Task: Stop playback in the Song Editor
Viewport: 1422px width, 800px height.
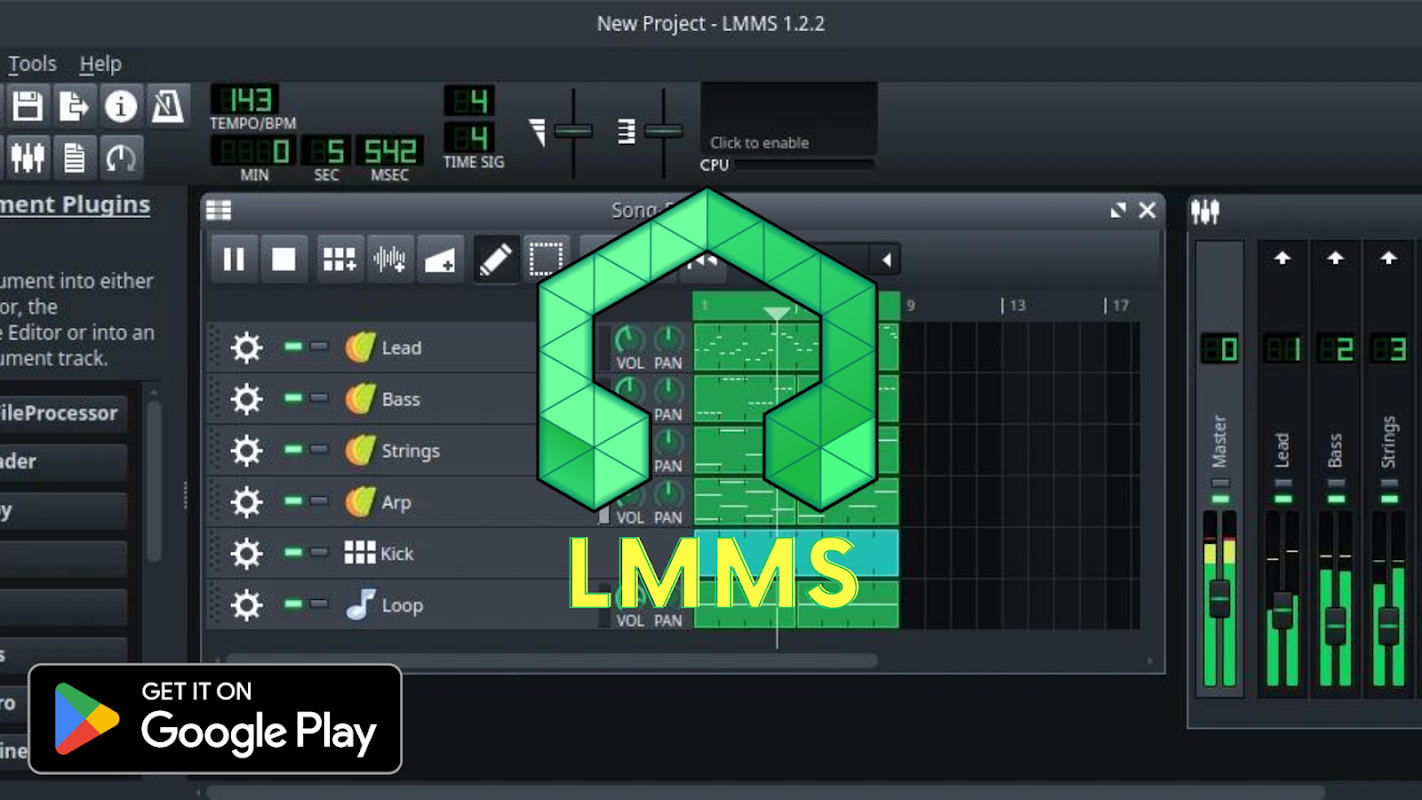Action: point(284,260)
